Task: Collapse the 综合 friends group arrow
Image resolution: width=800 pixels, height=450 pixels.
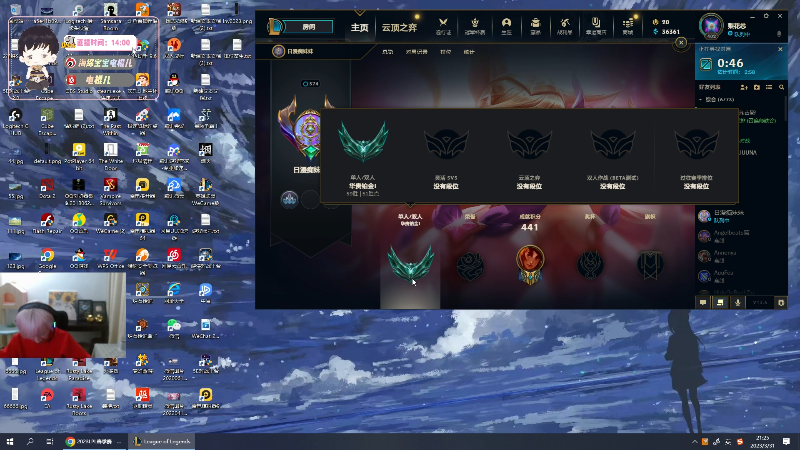Action: pyautogui.click(x=701, y=100)
